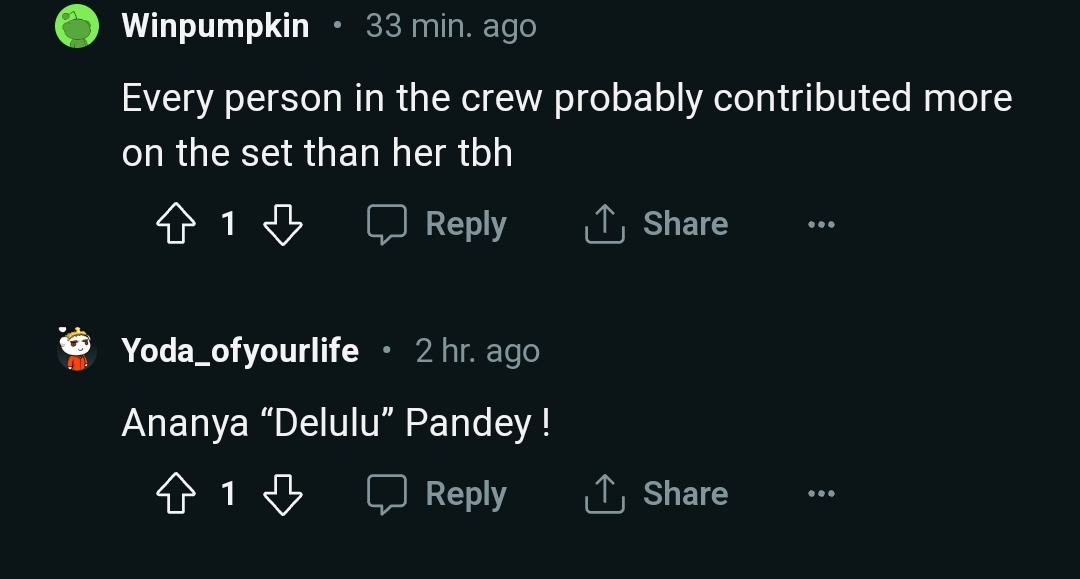The height and width of the screenshot is (579, 1080).
Task: Visit the Yoda_ofyourlife username profile
Action: click(240, 351)
